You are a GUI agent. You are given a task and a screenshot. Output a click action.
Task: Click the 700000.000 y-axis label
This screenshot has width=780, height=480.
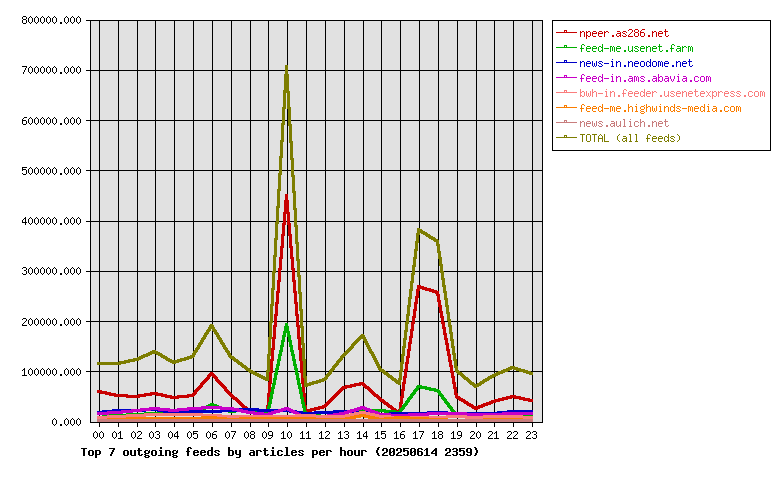tap(51, 71)
